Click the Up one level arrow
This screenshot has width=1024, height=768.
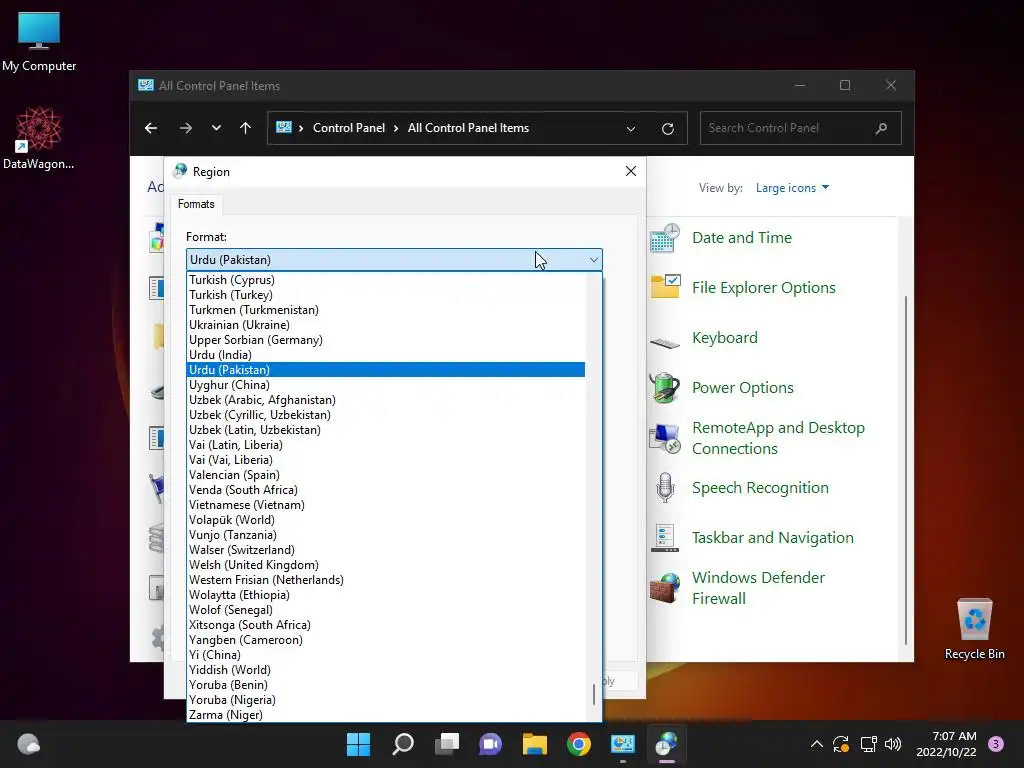pos(246,128)
